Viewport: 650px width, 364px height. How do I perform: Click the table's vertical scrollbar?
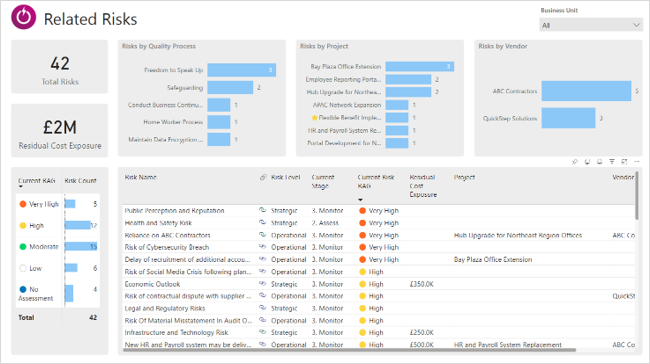tap(637, 196)
